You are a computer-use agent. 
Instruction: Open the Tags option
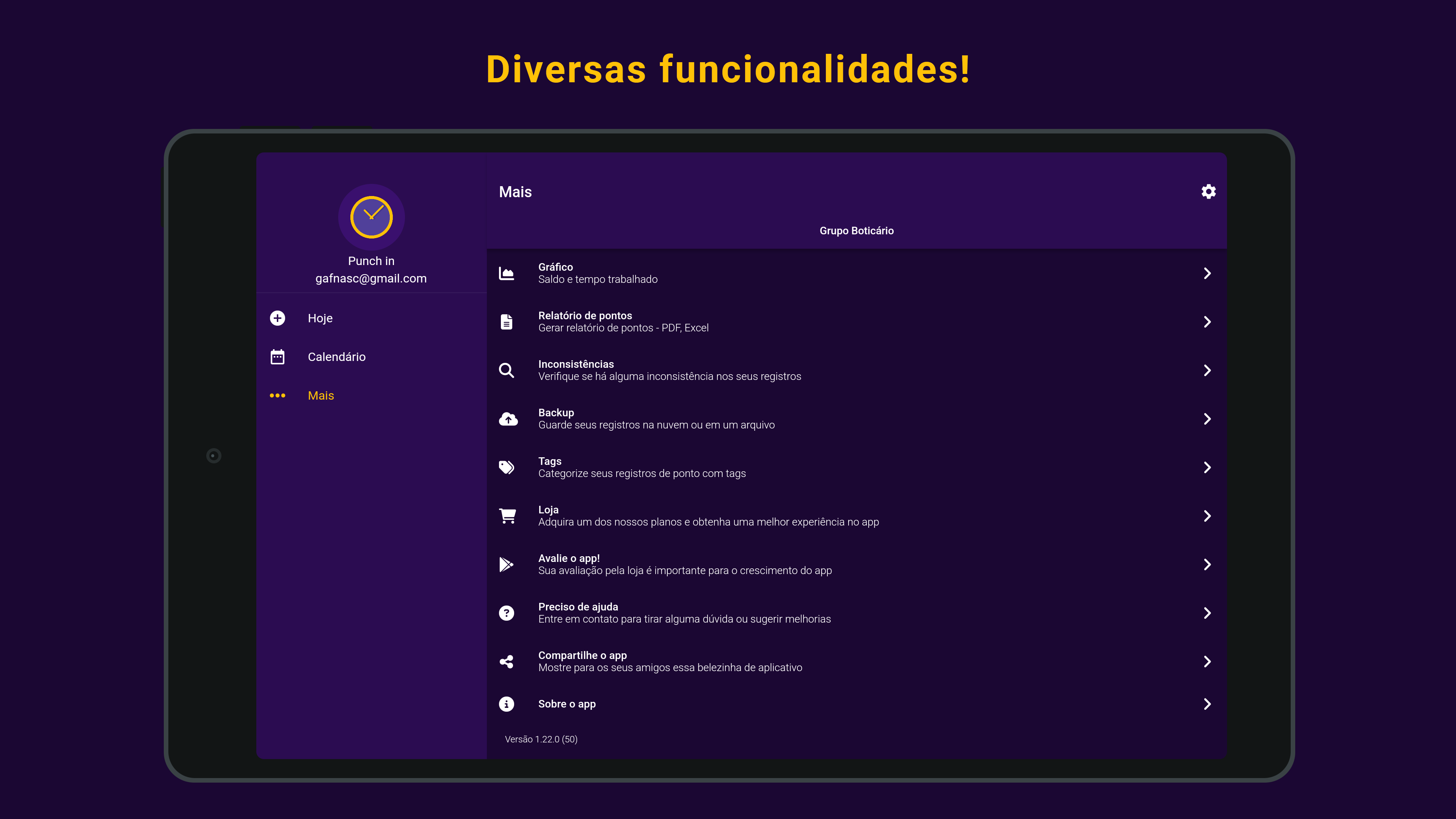856,468
